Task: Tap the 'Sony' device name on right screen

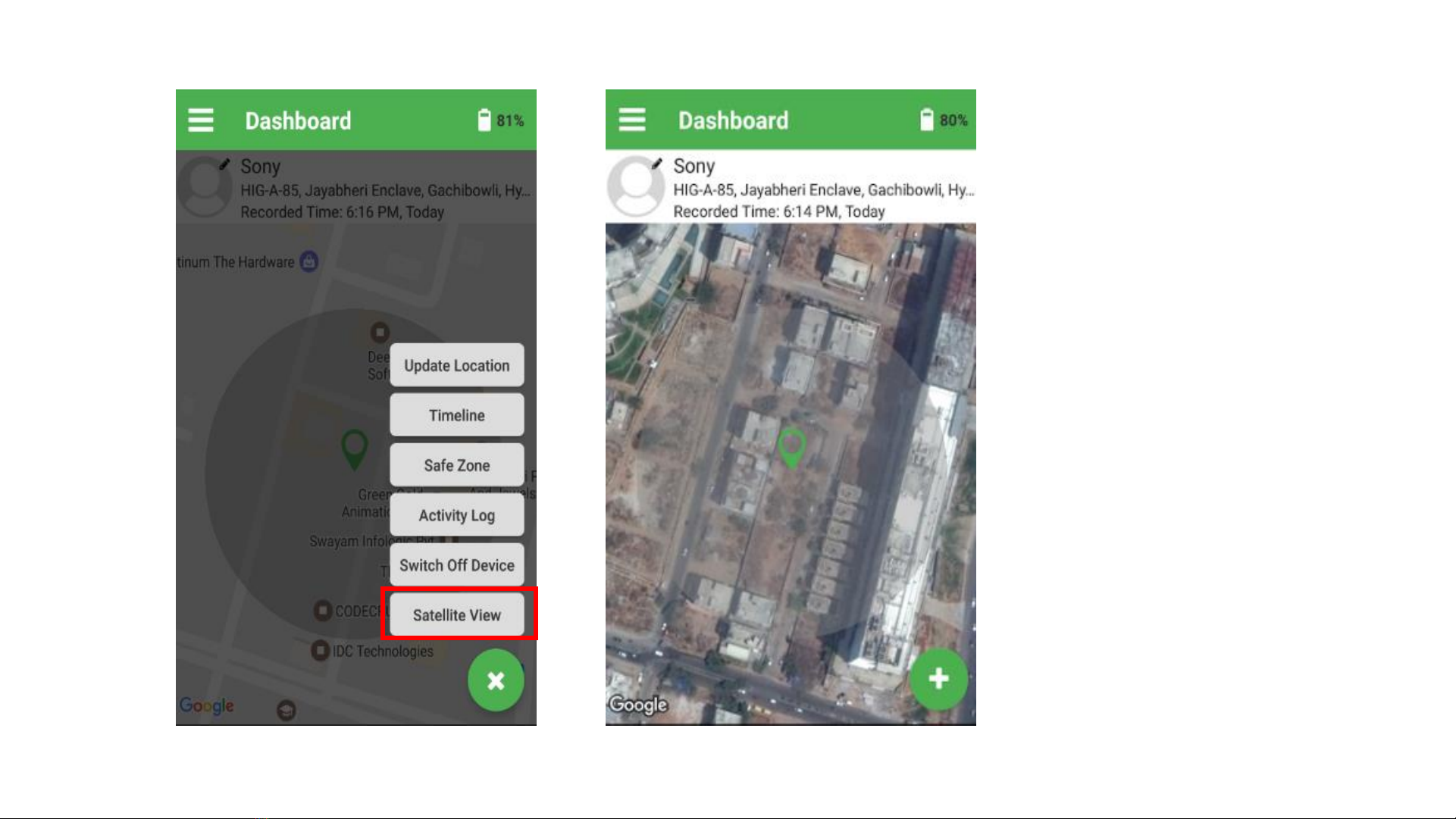Action: pos(694,166)
